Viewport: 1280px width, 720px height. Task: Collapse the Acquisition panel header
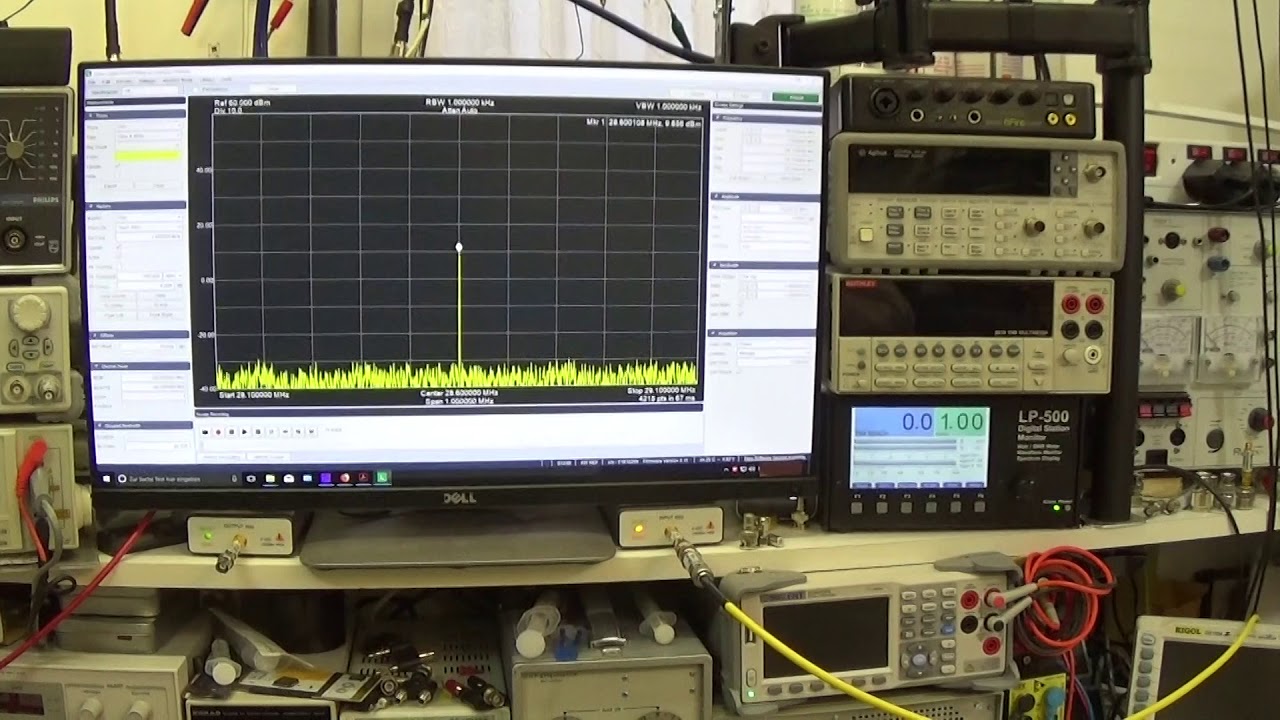(x=762, y=333)
